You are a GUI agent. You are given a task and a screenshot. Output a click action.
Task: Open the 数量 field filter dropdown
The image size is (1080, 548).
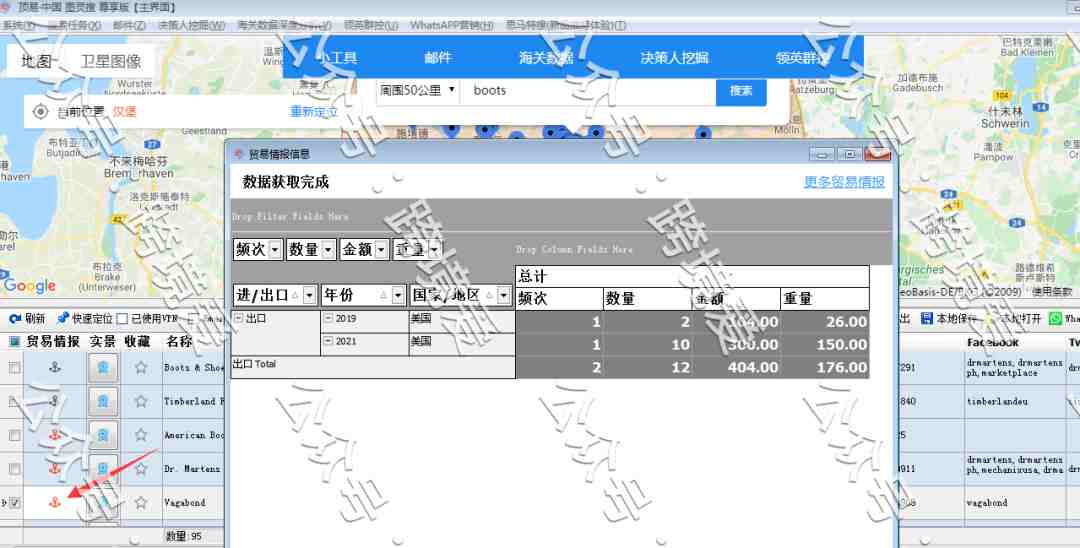(329, 249)
